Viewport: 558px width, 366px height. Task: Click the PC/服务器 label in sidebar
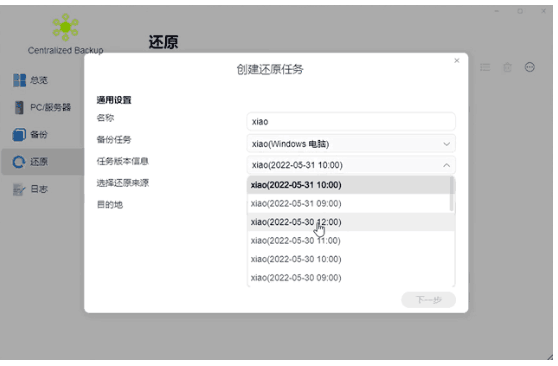50,107
